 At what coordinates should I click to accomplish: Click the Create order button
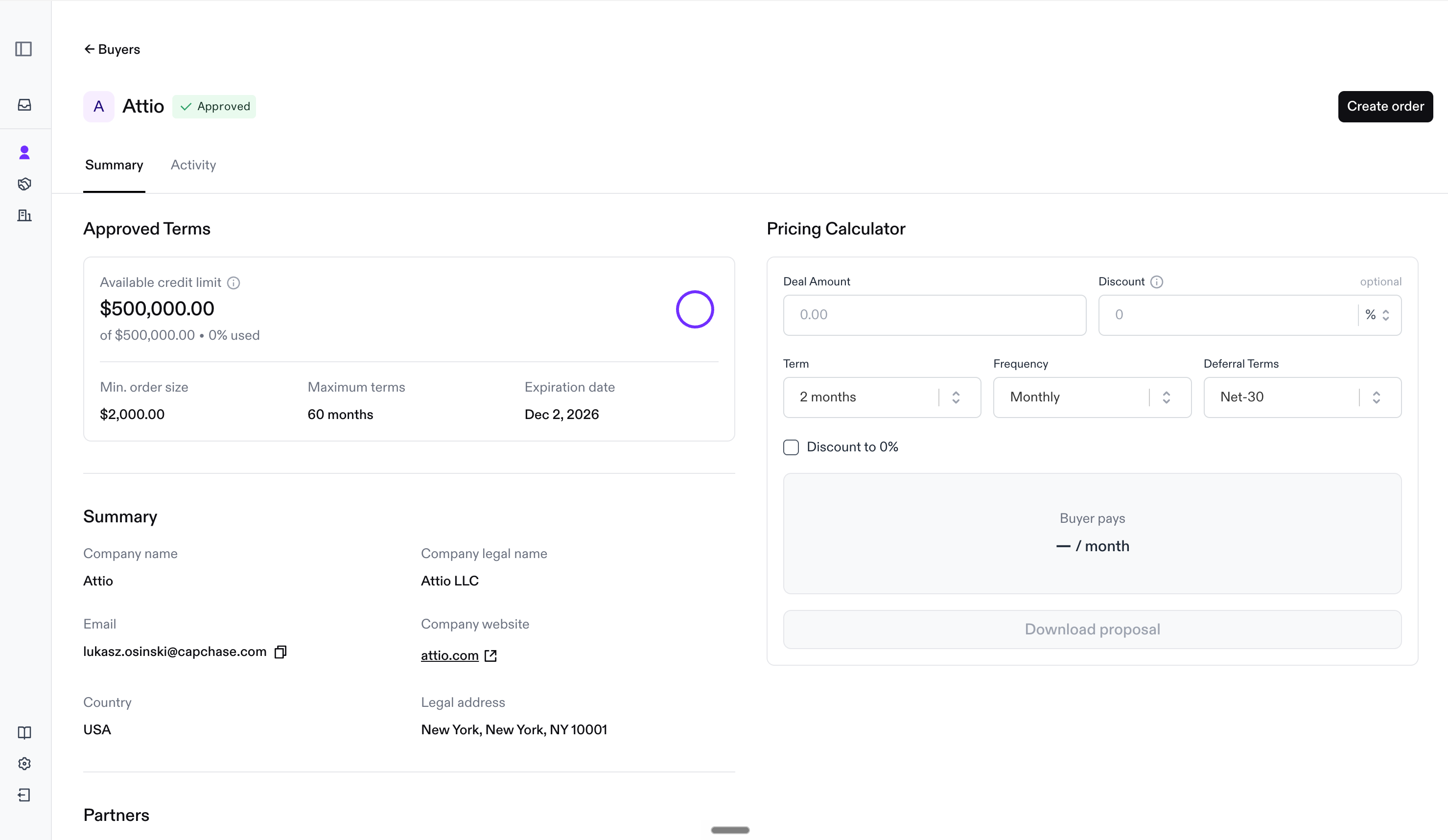[x=1385, y=106]
